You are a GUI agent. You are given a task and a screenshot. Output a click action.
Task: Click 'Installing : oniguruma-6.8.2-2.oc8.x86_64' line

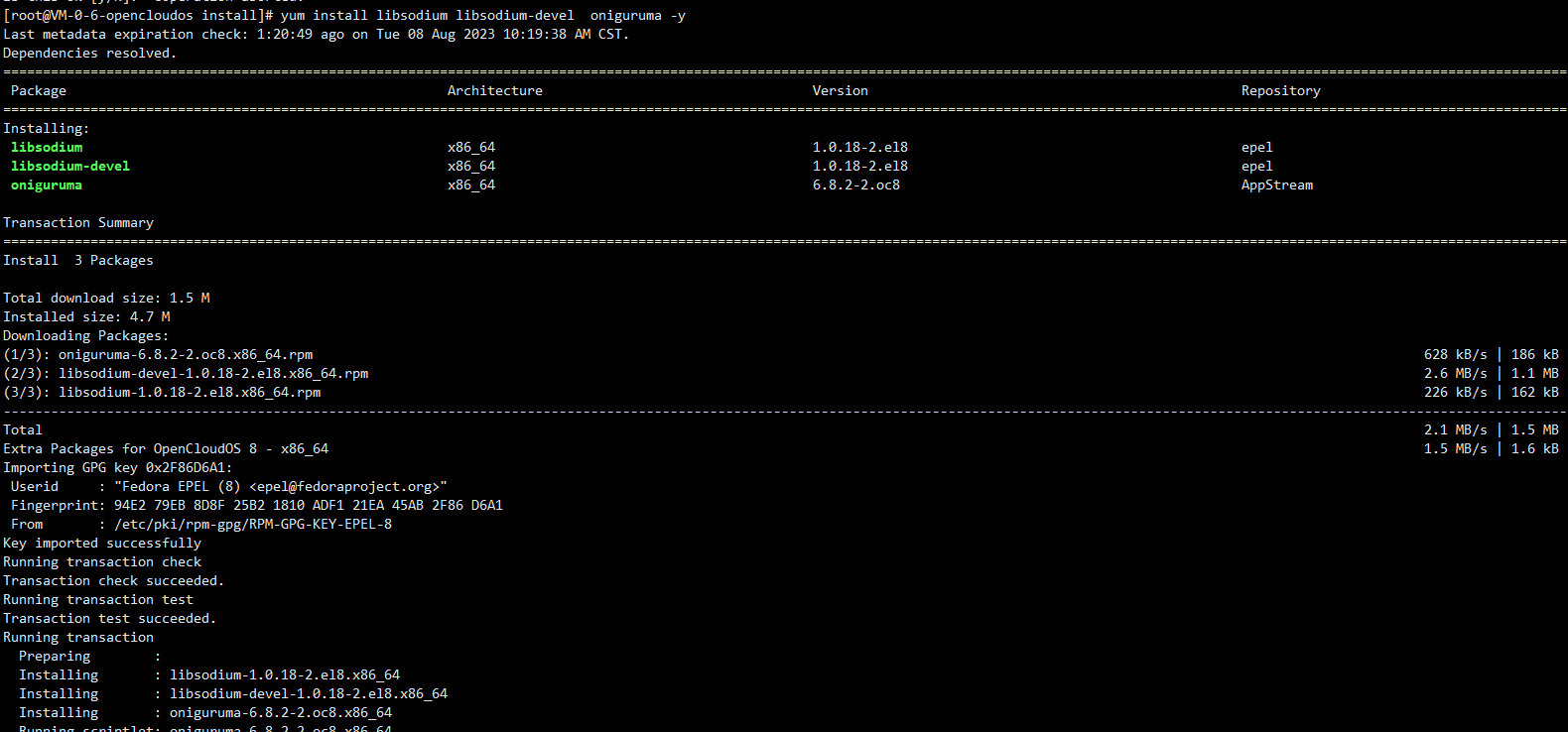[205, 713]
